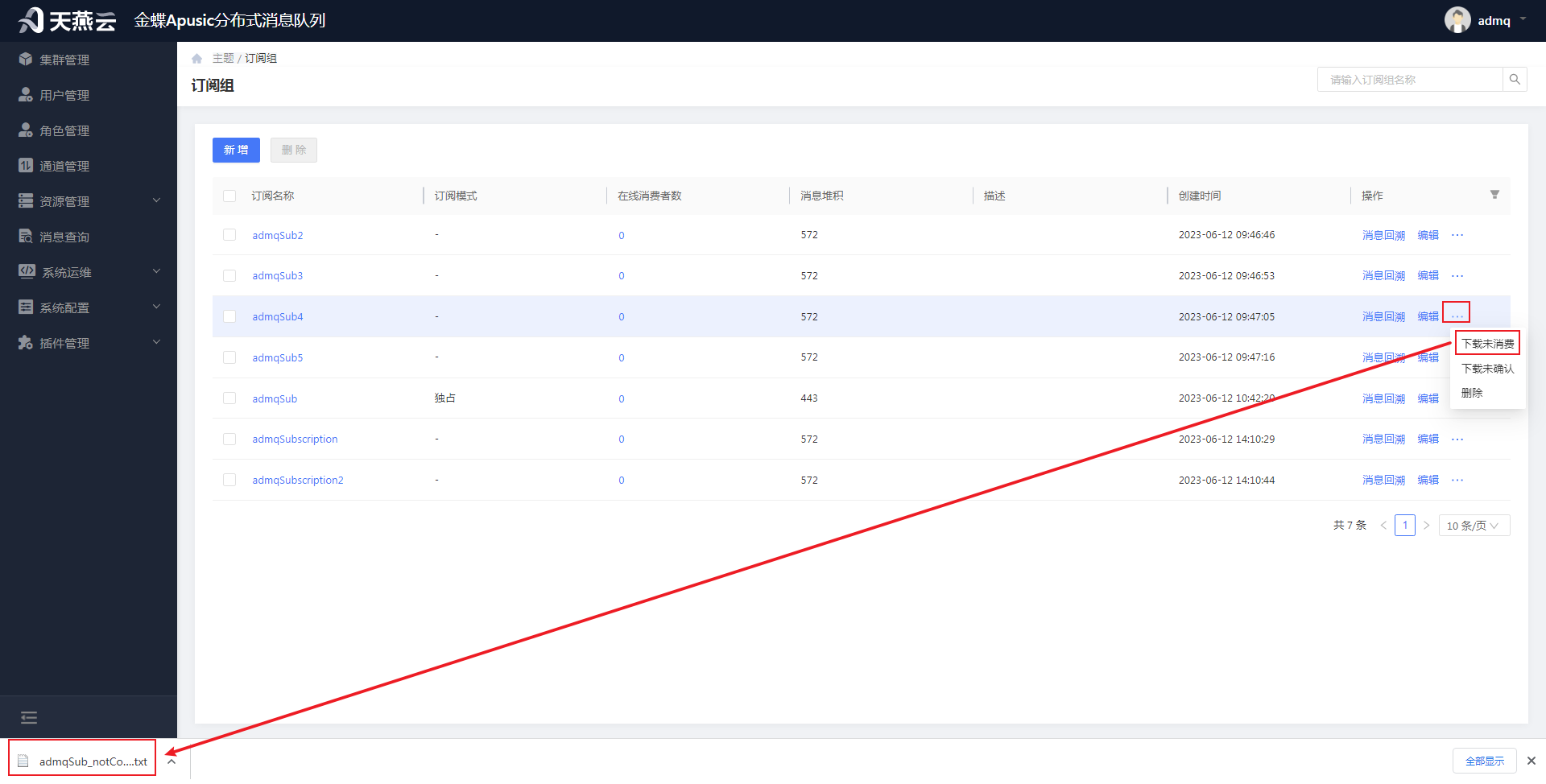This screenshot has width=1546, height=784.
Task: Click into the 订阅组名称 search field
Action: click(1410, 80)
